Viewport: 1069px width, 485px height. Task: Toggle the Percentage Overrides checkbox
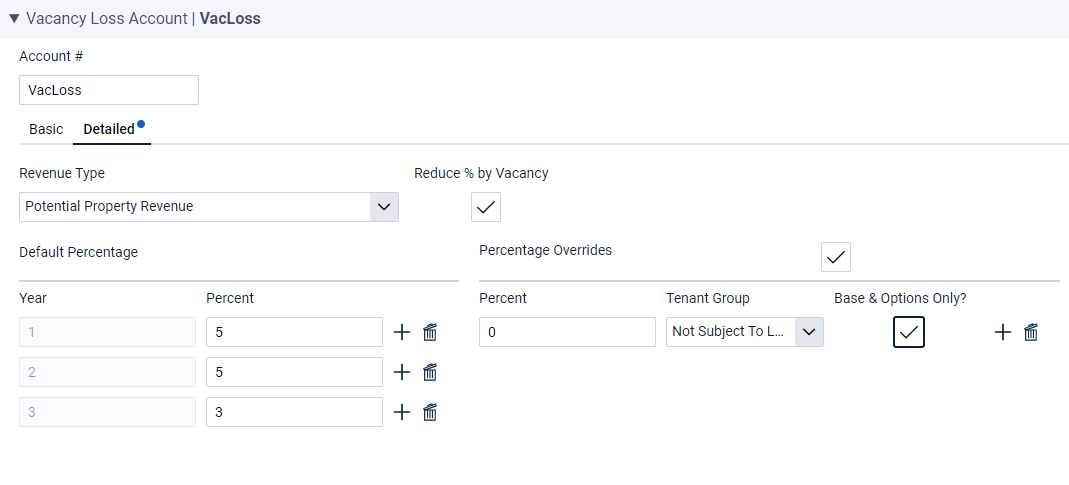836,257
